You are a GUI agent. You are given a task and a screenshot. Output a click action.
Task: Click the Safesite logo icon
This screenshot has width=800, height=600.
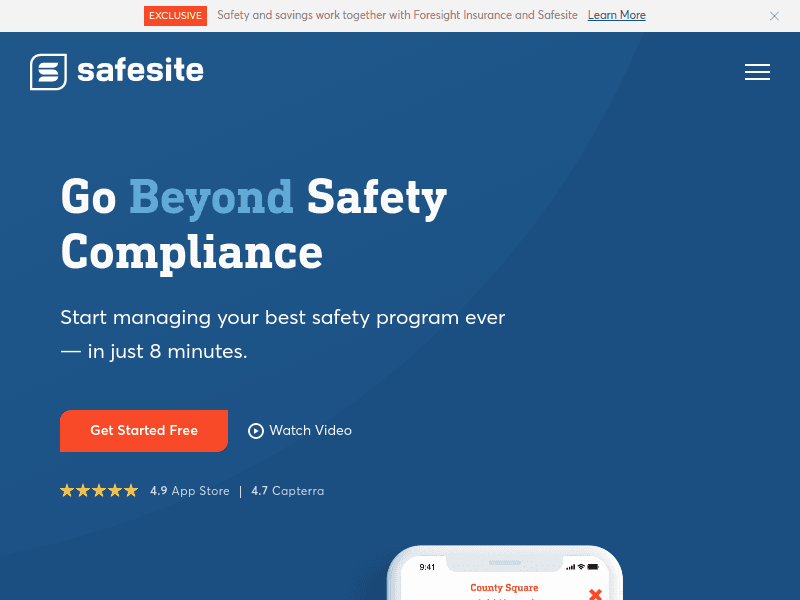(46, 71)
